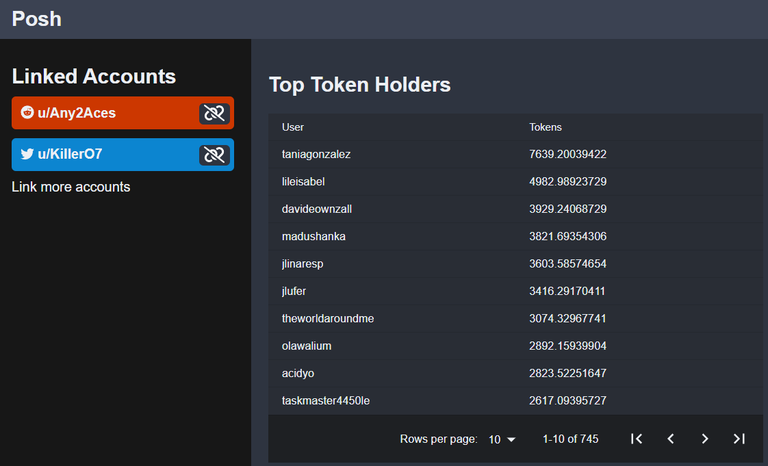Go to next page of holders
The height and width of the screenshot is (466, 768).
tap(704, 439)
